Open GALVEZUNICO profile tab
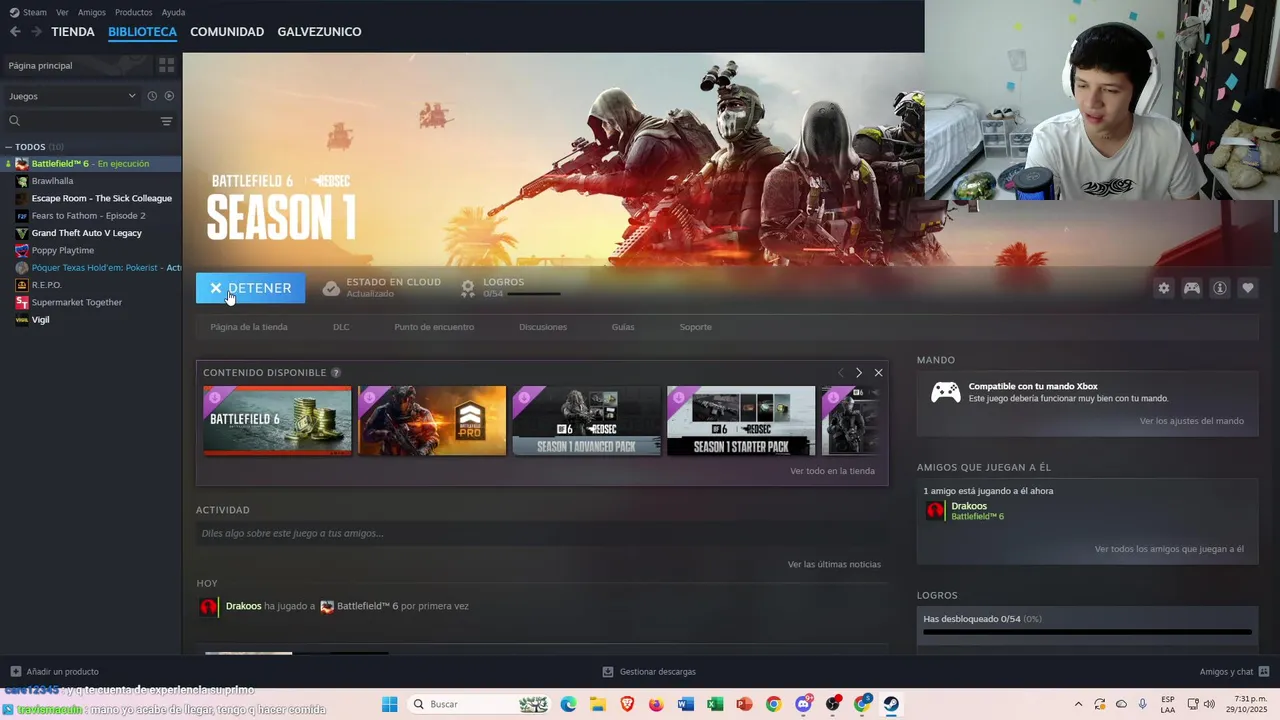Image resolution: width=1280 pixels, height=720 pixels. pyautogui.click(x=319, y=32)
